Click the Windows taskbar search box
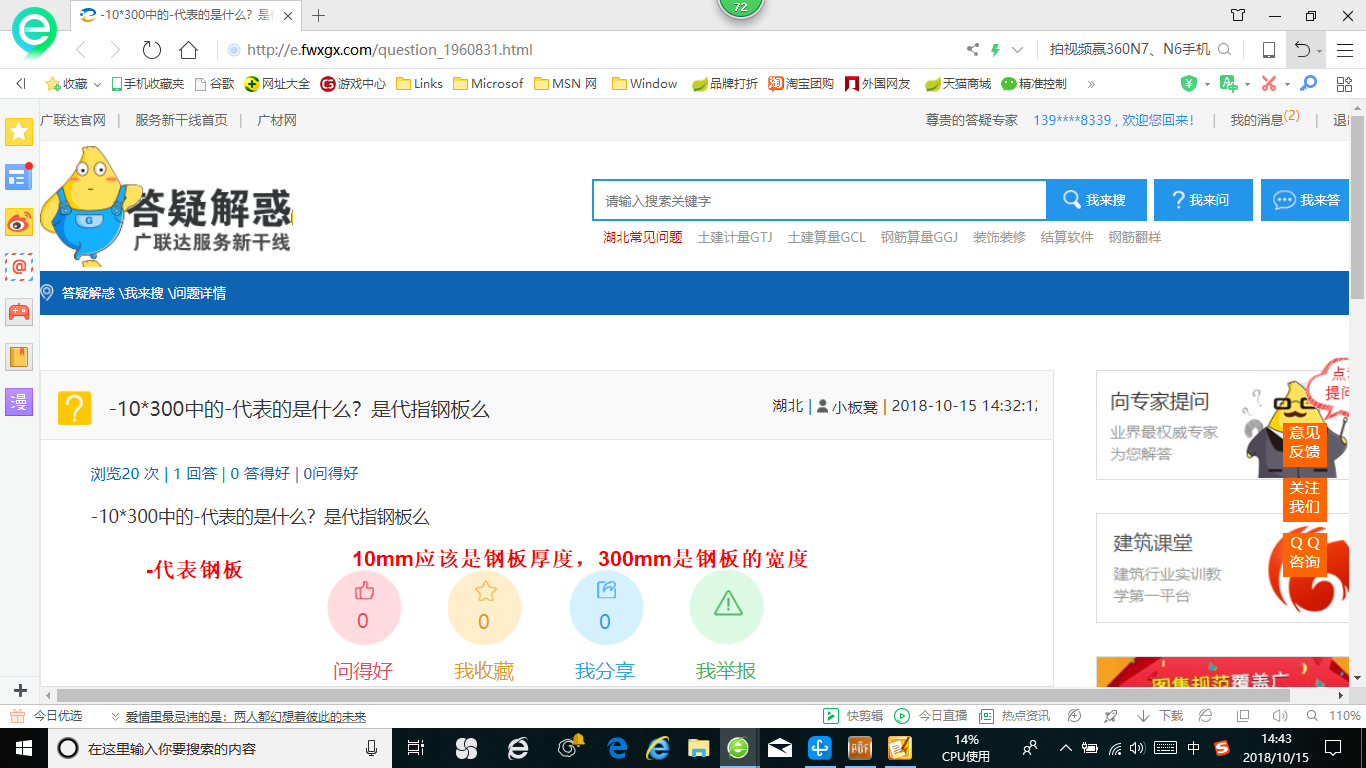This screenshot has height=768, width=1366. point(219,748)
